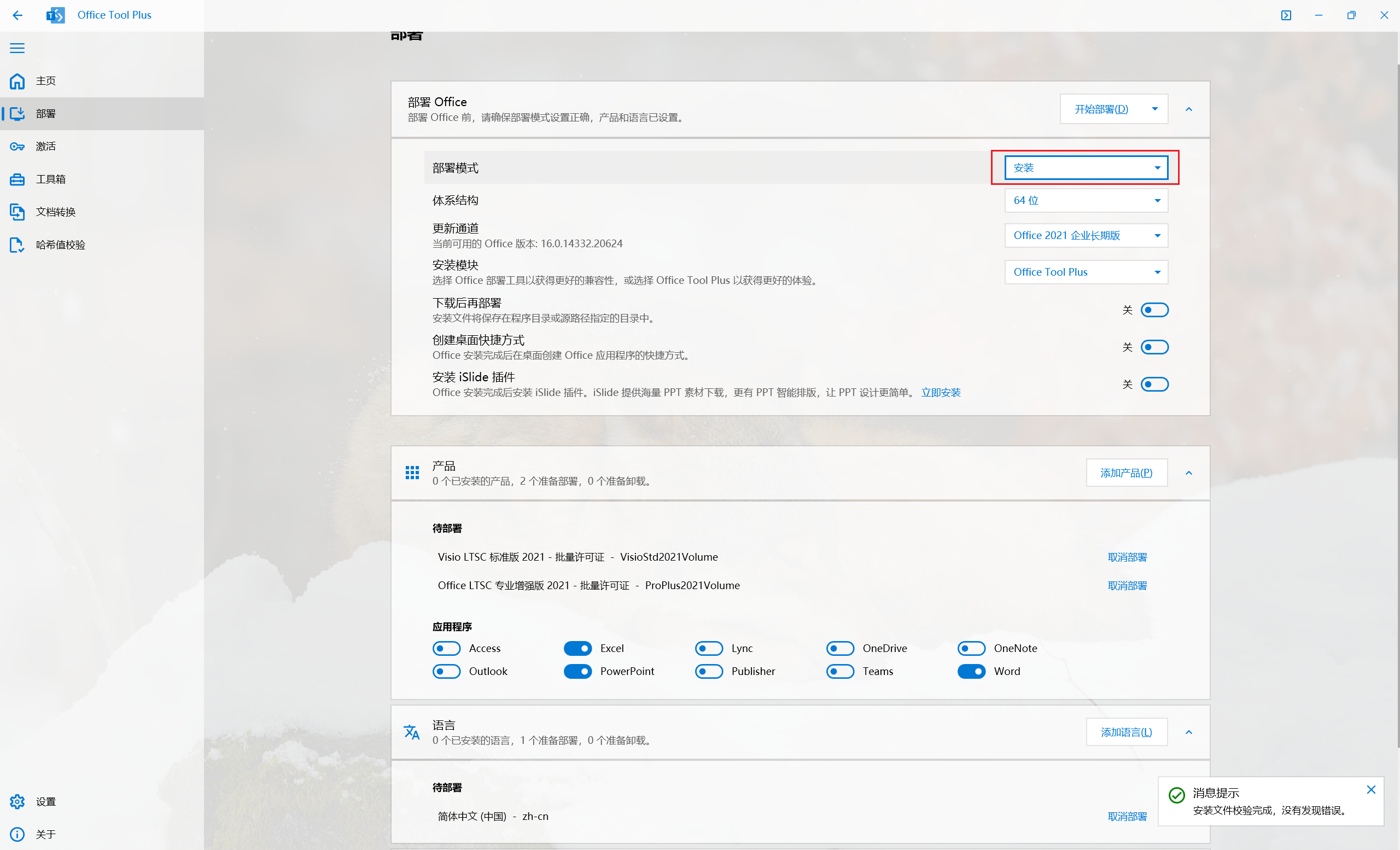
Task: Close the 消息提示 notification
Action: coord(1371,790)
